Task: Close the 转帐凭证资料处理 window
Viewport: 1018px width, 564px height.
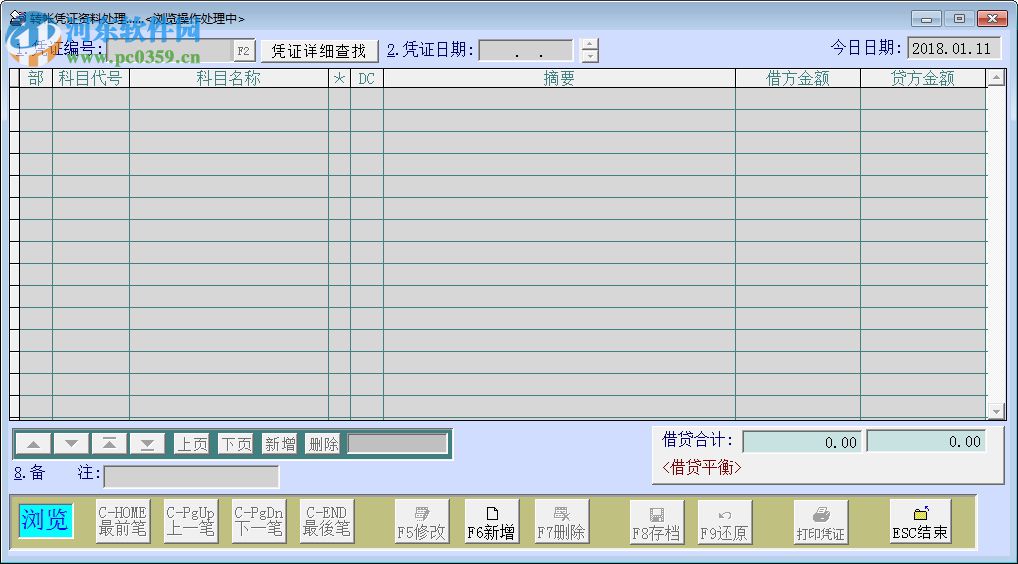Action: click(992, 18)
